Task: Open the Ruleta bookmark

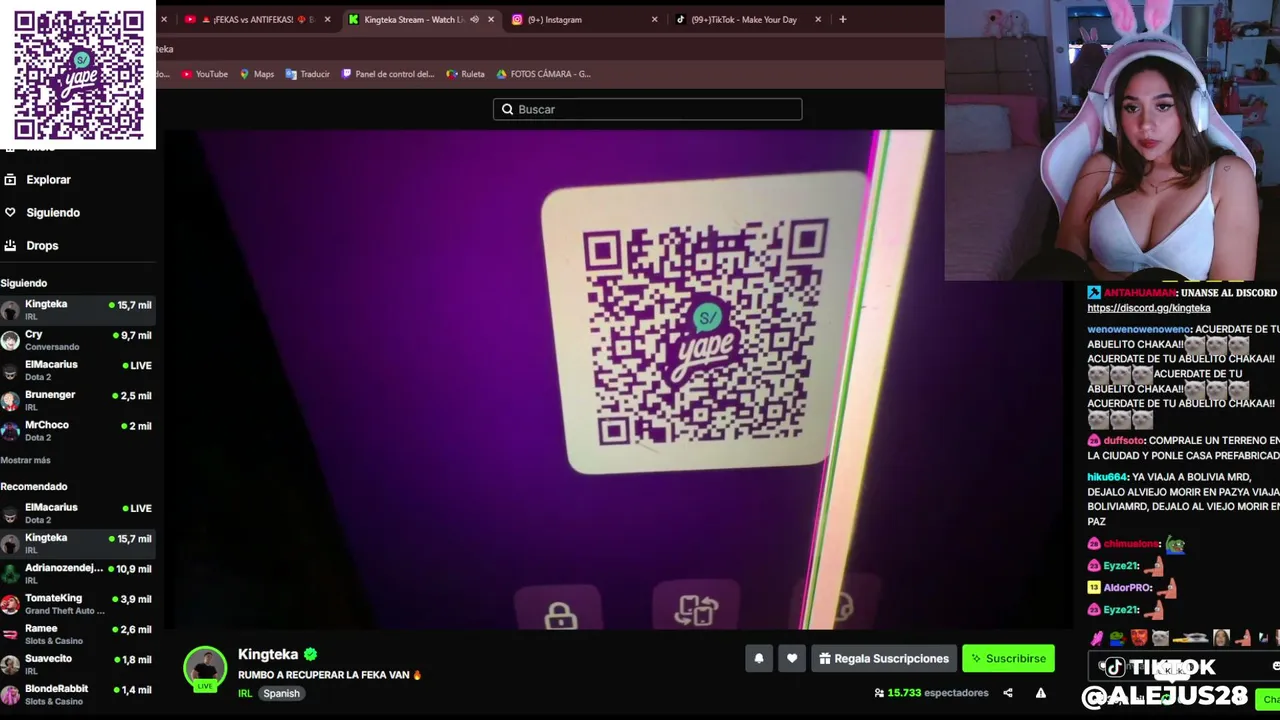Action: 466,74
